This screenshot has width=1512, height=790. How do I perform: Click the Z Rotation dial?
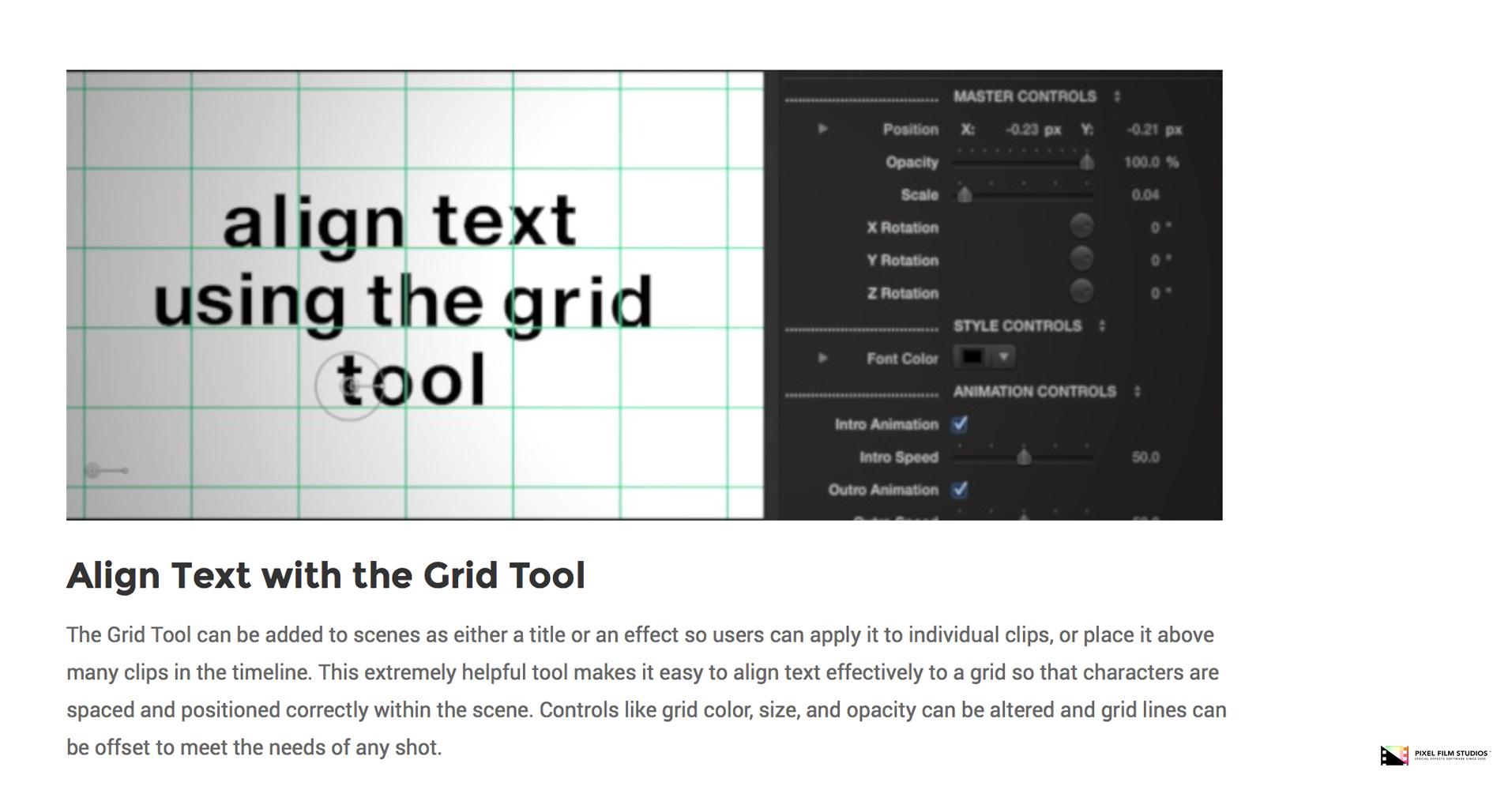(1081, 292)
